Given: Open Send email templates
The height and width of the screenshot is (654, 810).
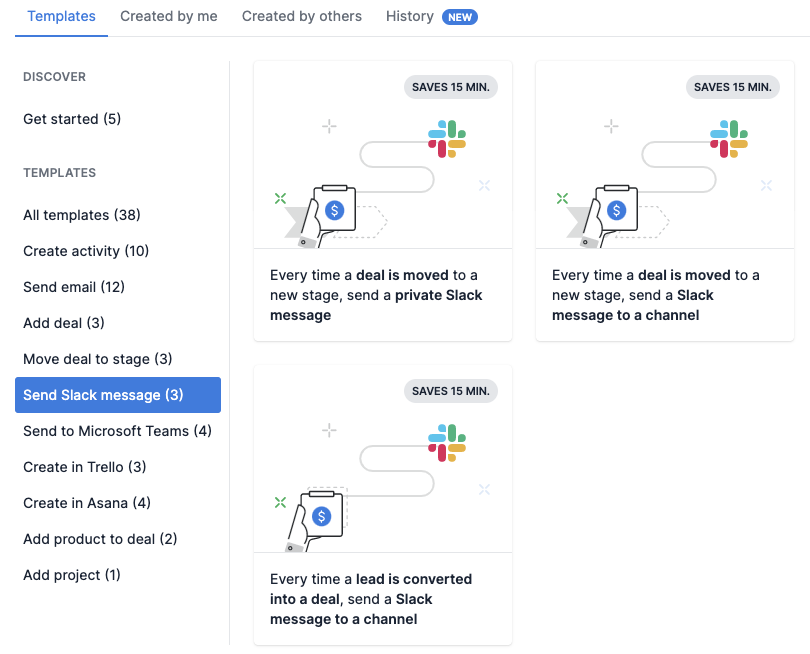Looking at the screenshot, I should point(73,287).
